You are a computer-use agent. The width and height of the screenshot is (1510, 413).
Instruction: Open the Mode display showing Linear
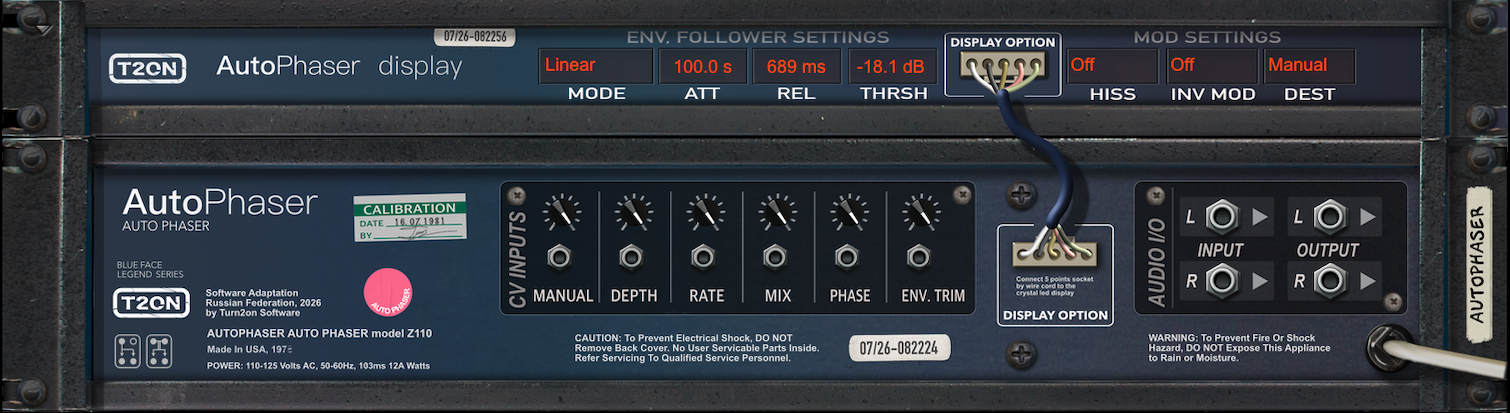pos(595,65)
